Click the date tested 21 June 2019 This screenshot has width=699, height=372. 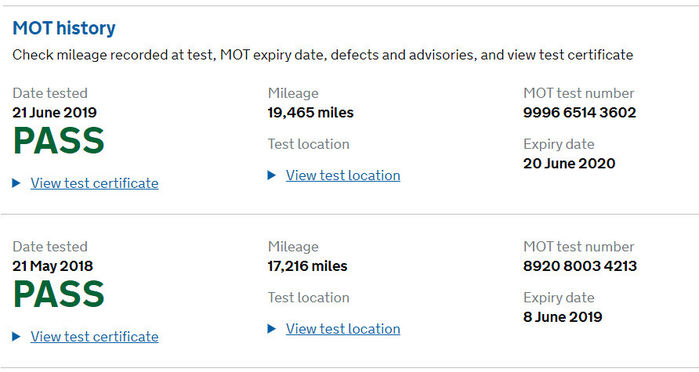[54, 112]
